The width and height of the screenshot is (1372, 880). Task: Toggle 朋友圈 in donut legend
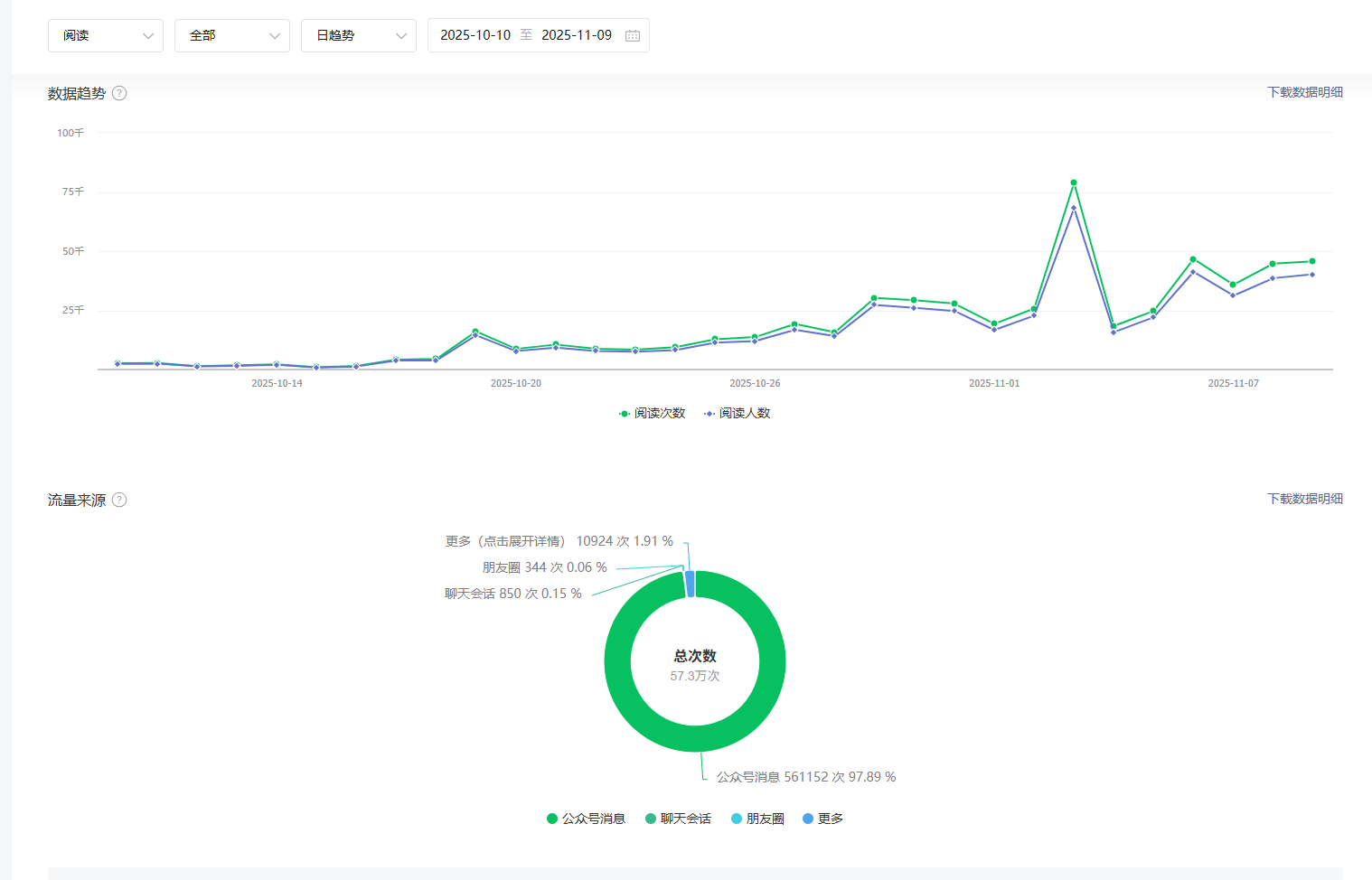click(757, 819)
